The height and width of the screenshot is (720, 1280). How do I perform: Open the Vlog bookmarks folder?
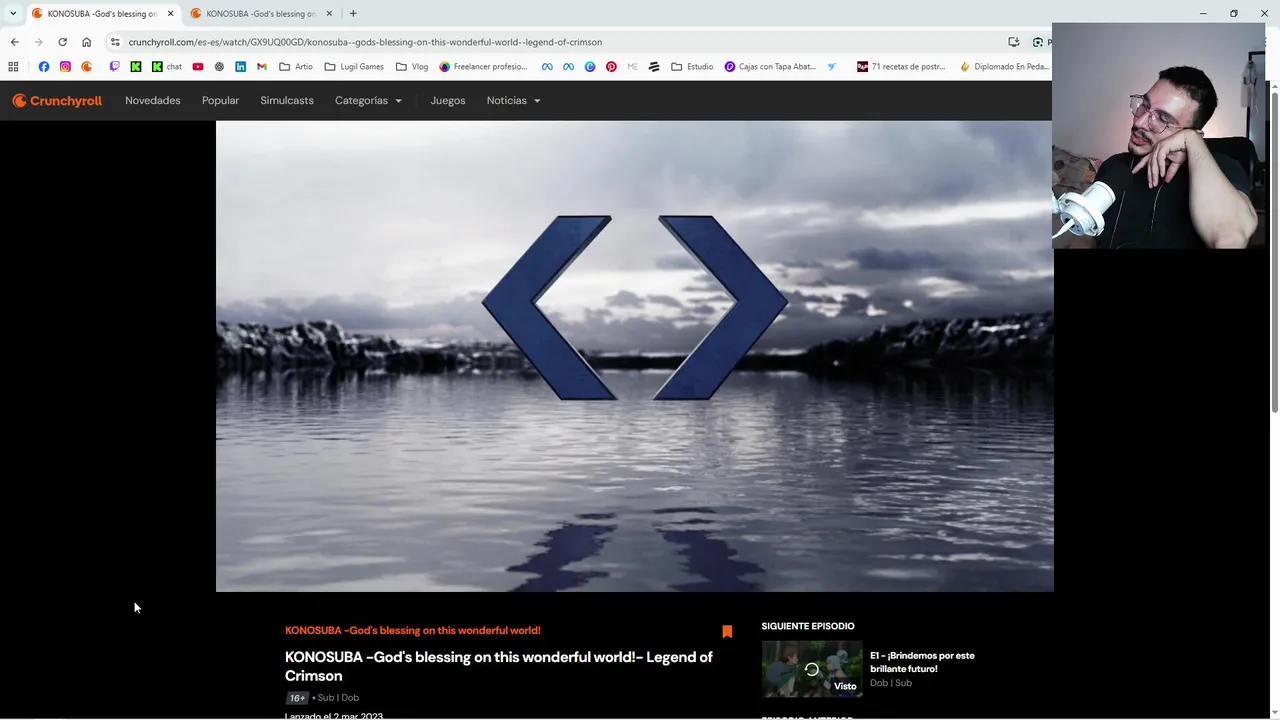pos(412,67)
